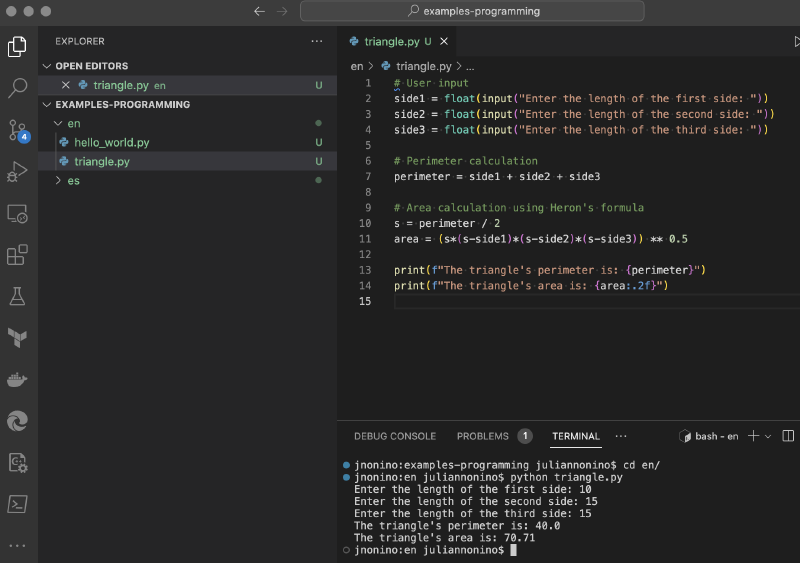Open the Remote Explorer icon
800x563 pixels.
pos(17,213)
